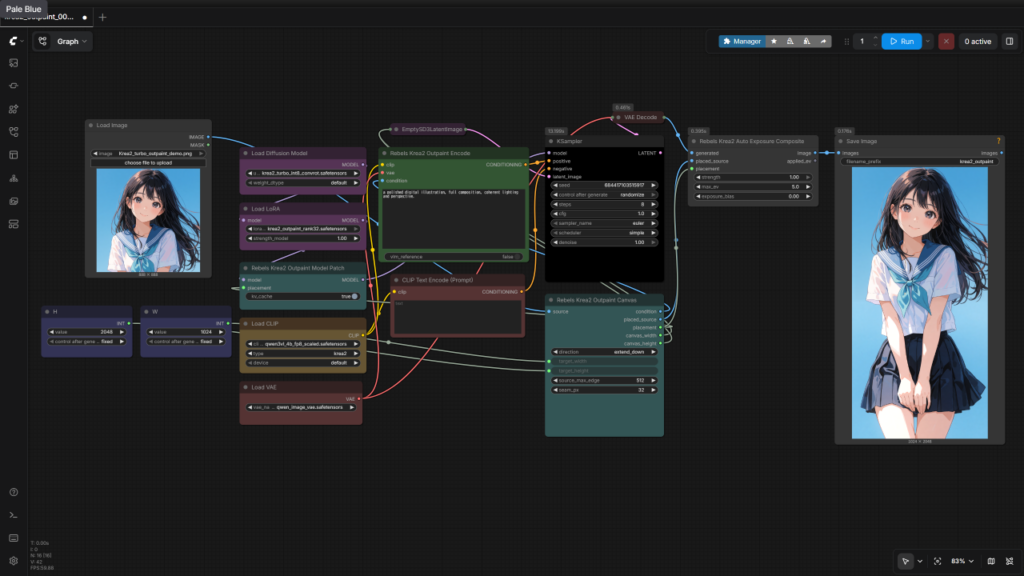The height and width of the screenshot is (576, 1024).
Task: Adjust the denoise value in KSampler
Action: pyautogui.click(x=603, y=242)
